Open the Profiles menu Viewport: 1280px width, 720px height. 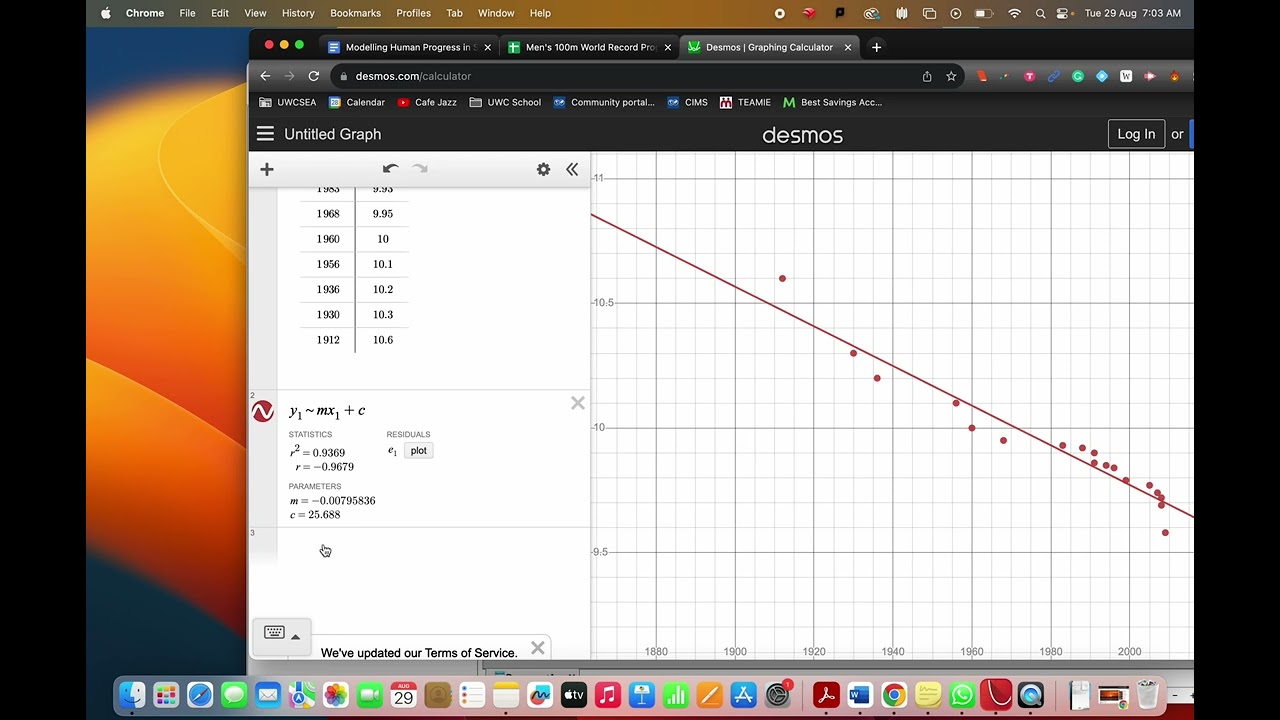tap(413, 13)
